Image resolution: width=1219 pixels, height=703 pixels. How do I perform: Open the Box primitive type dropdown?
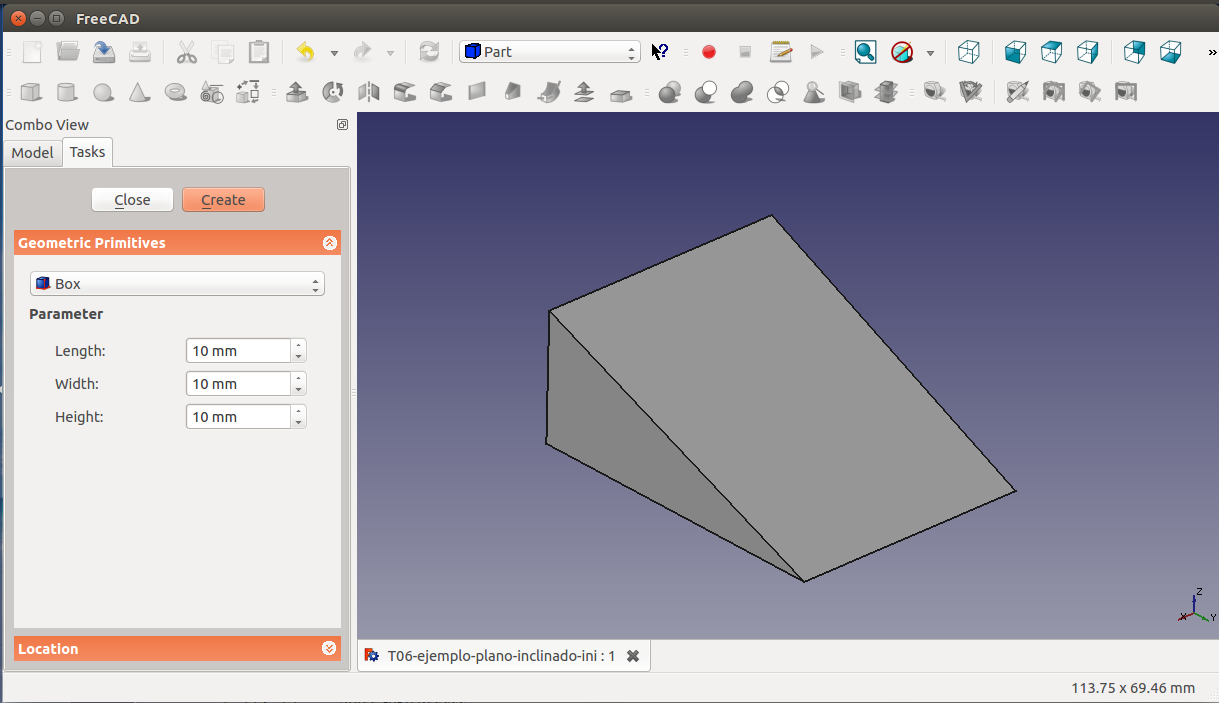tap(177, 284)
